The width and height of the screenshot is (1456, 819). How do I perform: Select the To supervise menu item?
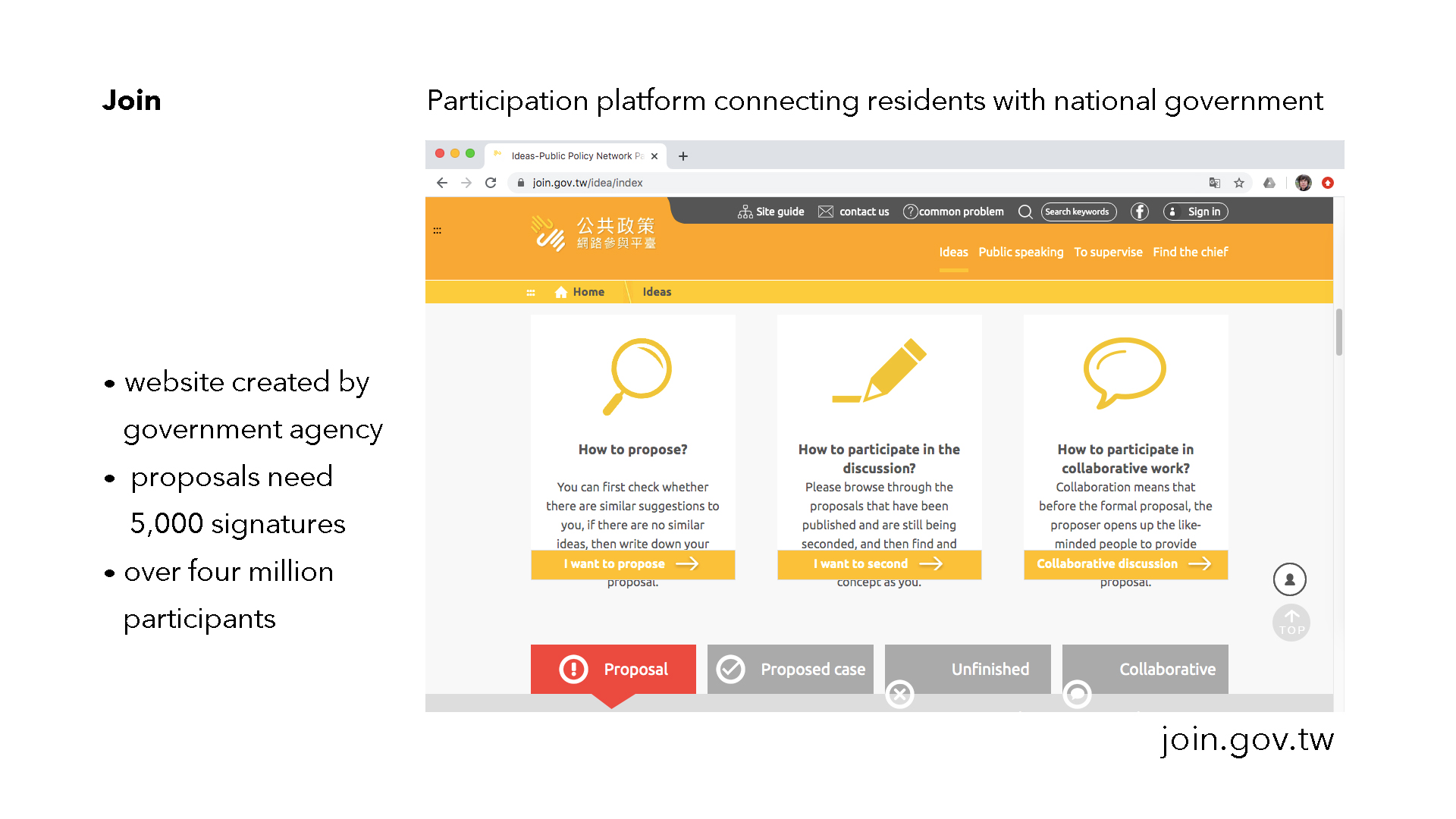tap(1108, 252)
